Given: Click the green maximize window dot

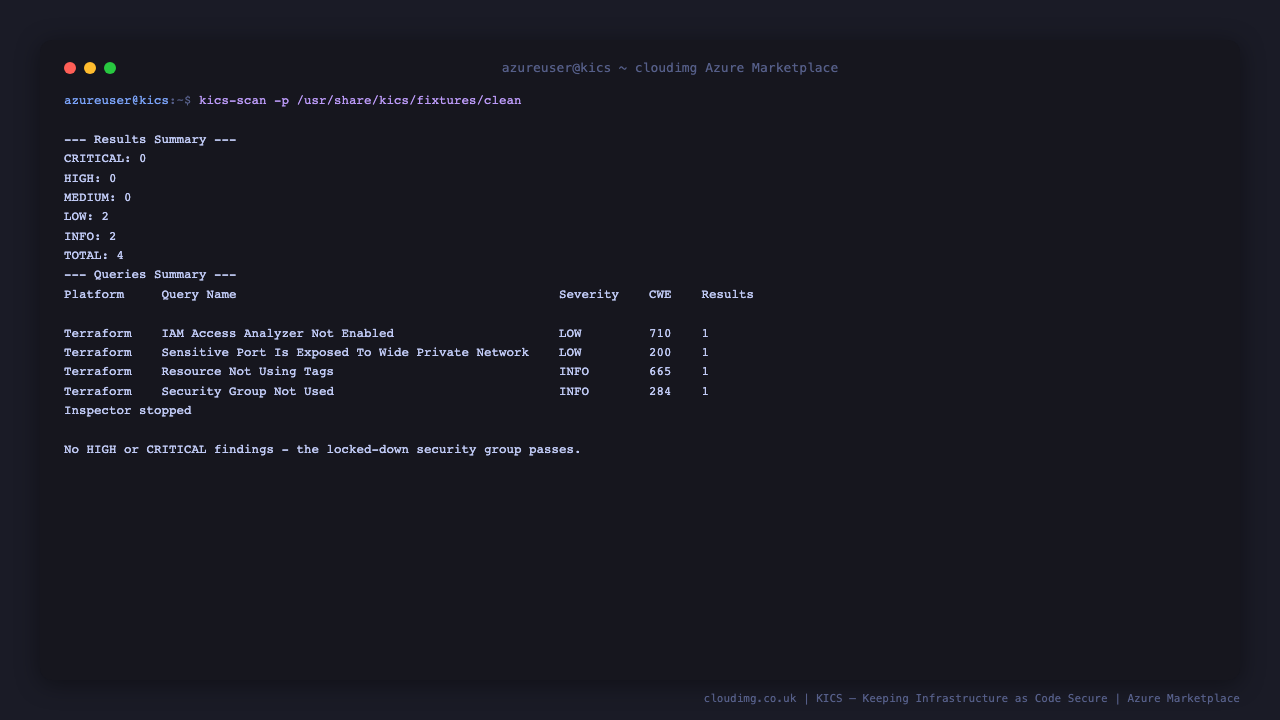Looking at the screenshot, I should click(110, 68).
